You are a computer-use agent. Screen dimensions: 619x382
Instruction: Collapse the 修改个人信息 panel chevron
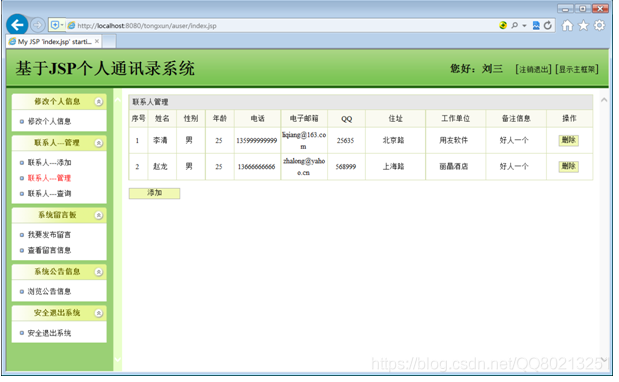[99, 102]
